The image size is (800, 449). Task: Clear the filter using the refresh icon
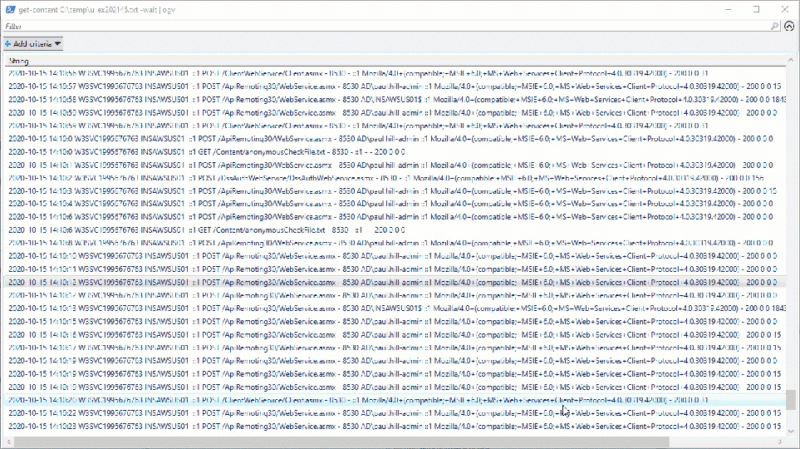click(774, 26)
